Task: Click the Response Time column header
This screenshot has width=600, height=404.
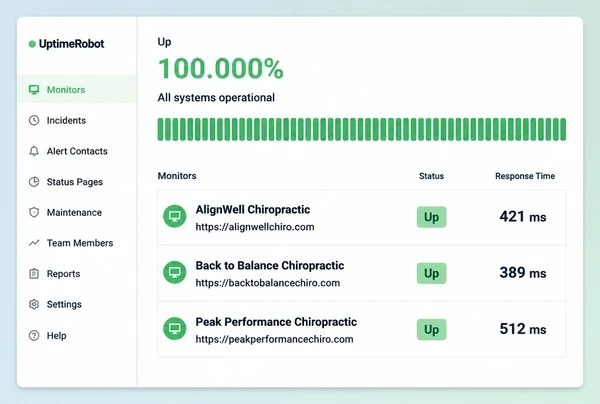Action: 525,176
